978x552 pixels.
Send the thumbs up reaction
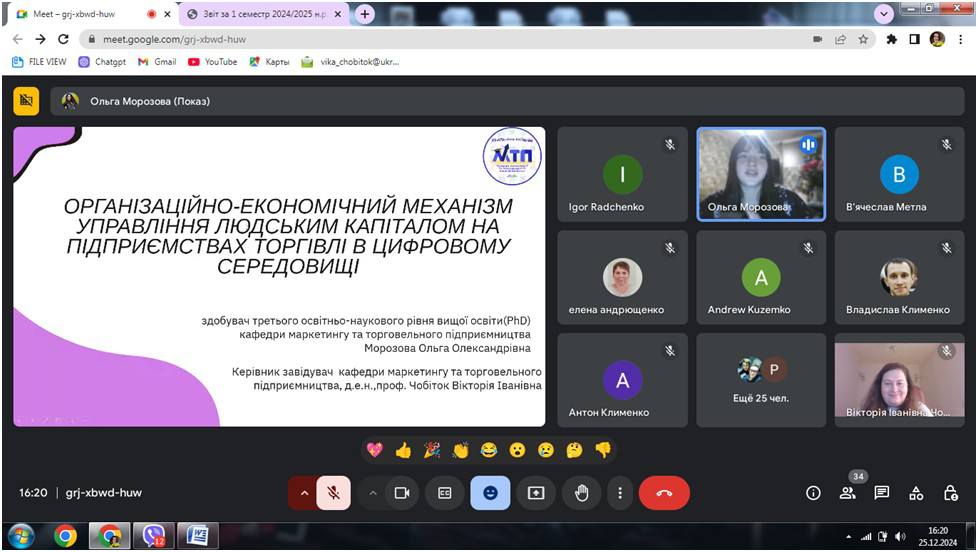point(403,450)
